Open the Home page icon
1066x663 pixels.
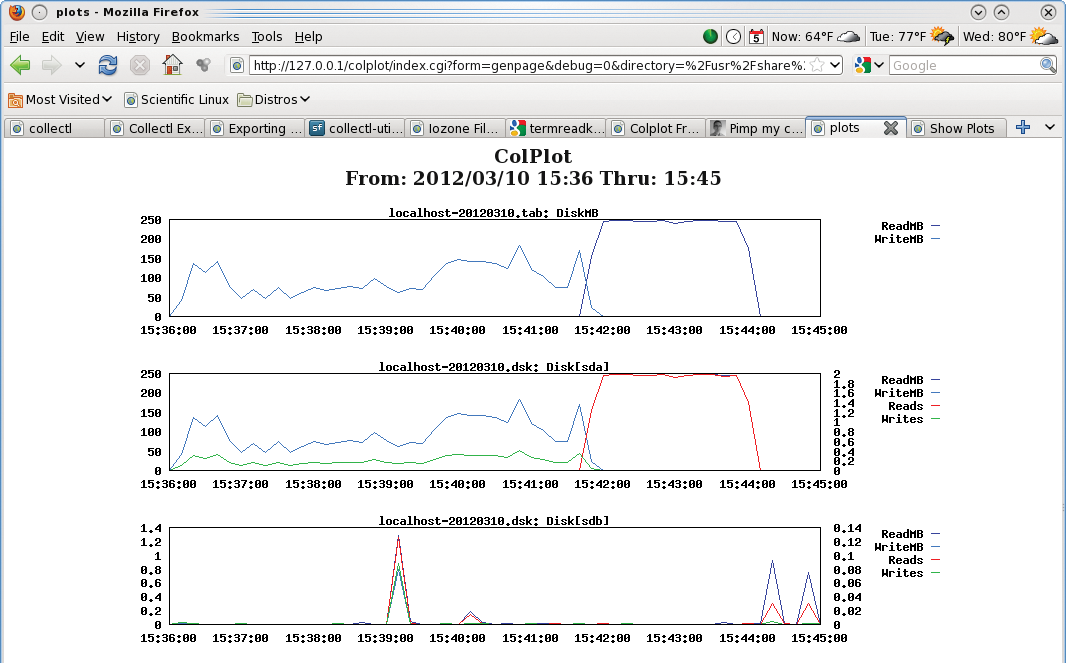pos(173,64)
